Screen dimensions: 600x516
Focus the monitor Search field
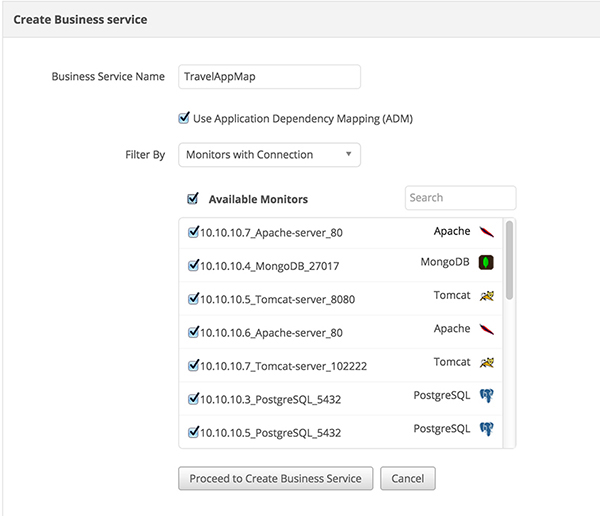coord(460,198)
